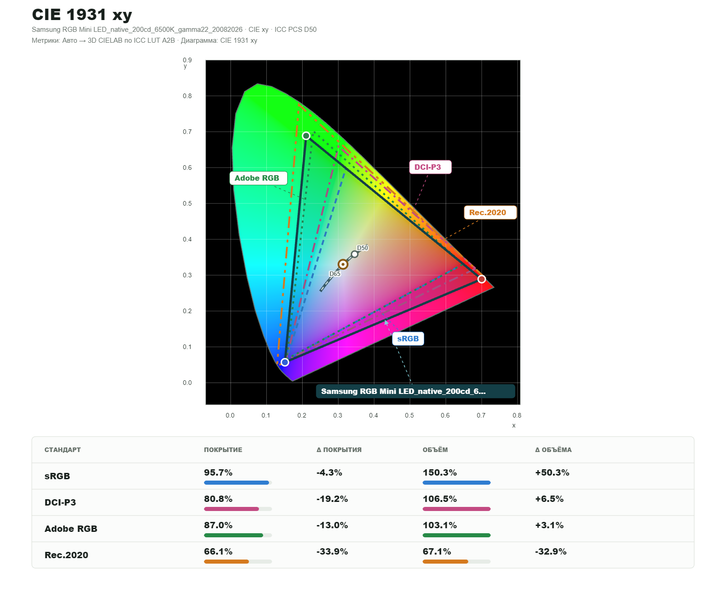Click the 80.8% coverage value

coord(218,499)
